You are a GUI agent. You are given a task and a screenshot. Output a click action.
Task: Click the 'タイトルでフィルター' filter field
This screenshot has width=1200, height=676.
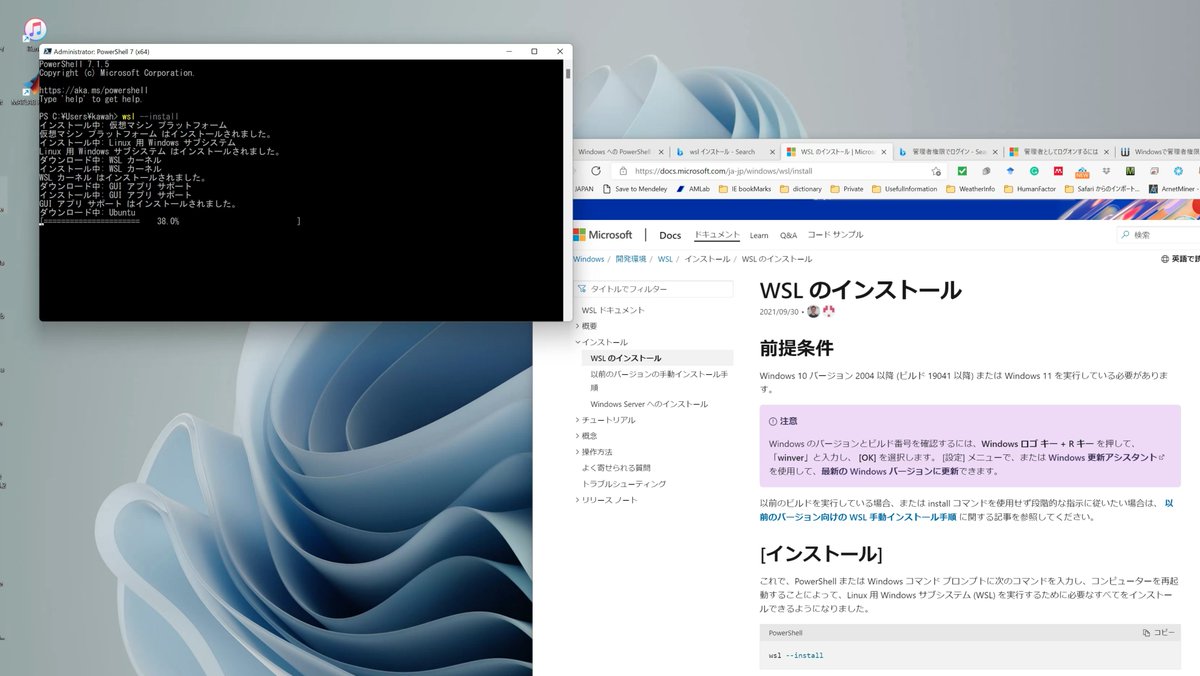pyautogui.click(x=653, y=289)
